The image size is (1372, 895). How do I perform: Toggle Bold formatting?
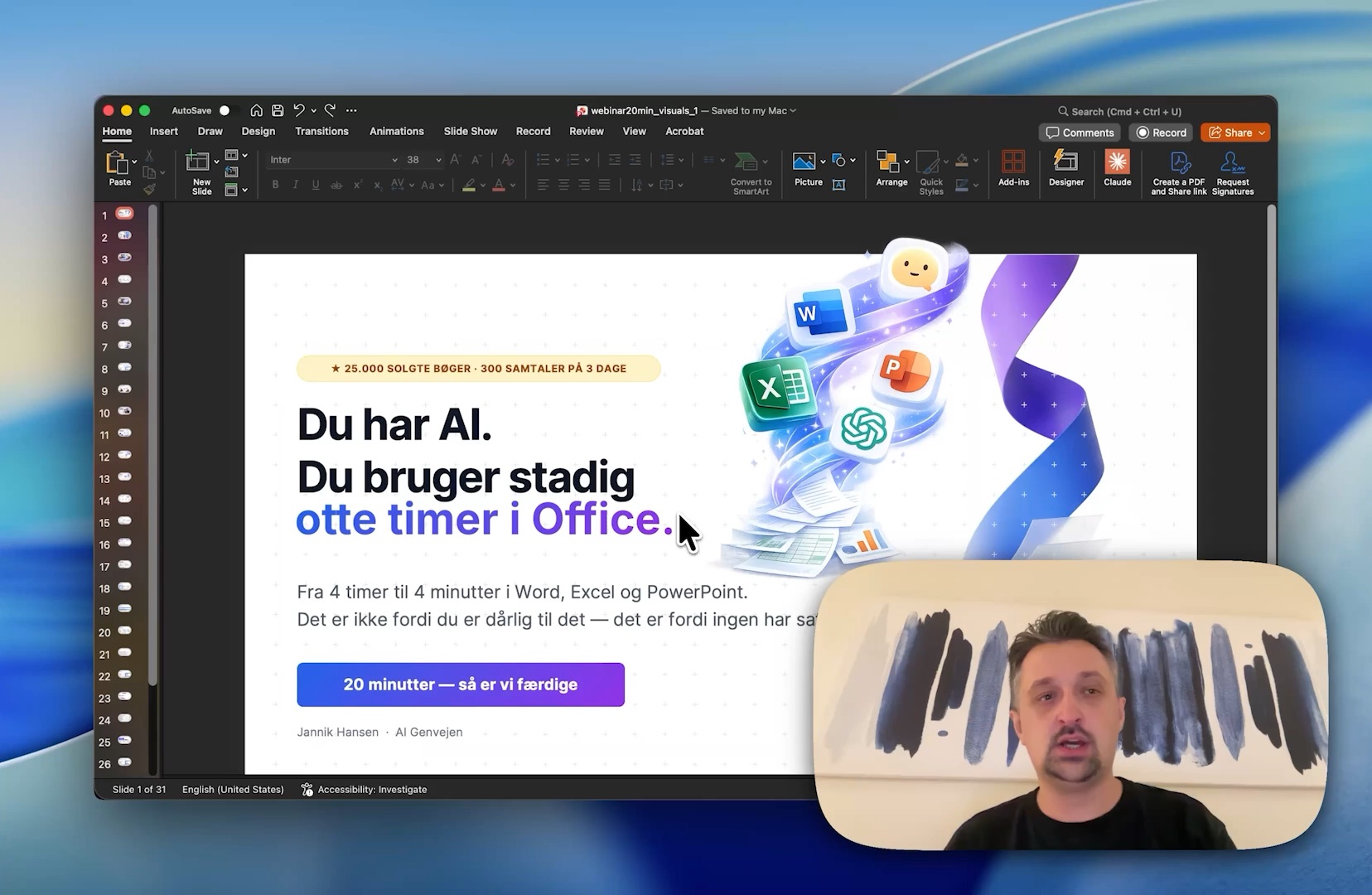click(x=275, y=185)
